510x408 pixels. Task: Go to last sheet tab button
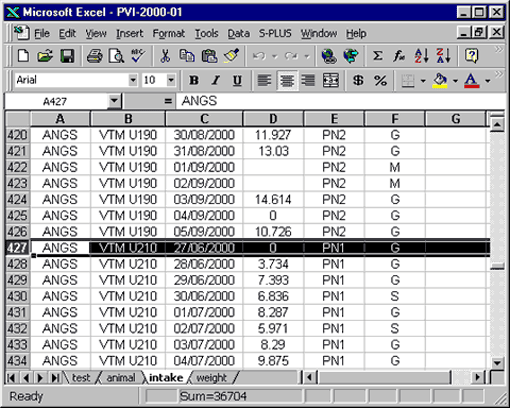tap(56, 378)
